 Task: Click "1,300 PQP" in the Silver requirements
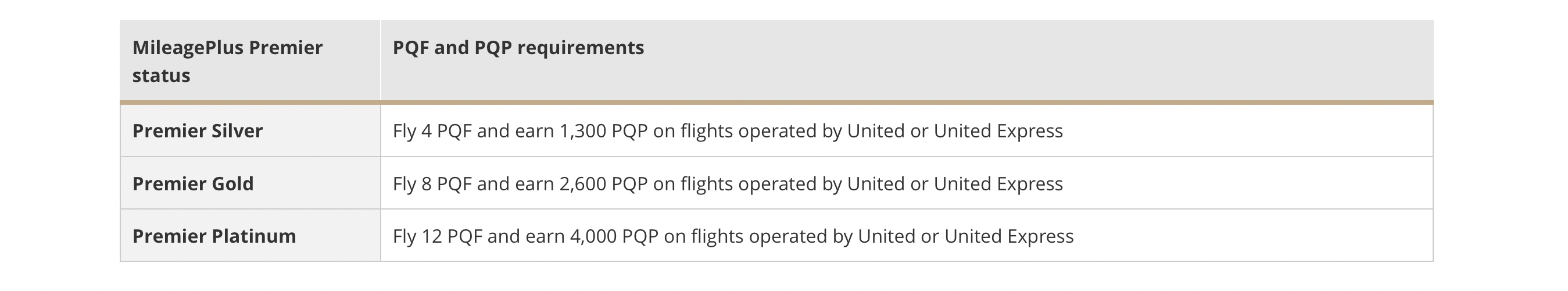pyautogui.click(x=604, y=130)
